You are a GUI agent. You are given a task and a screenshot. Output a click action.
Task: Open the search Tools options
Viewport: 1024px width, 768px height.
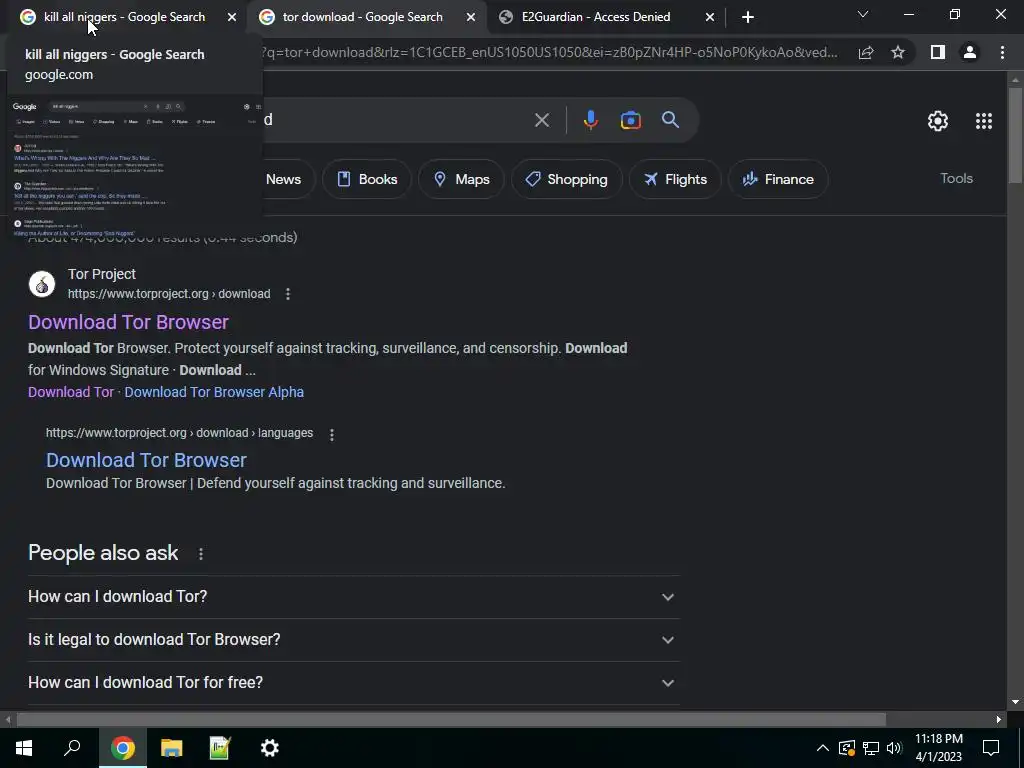coord(956,178)
